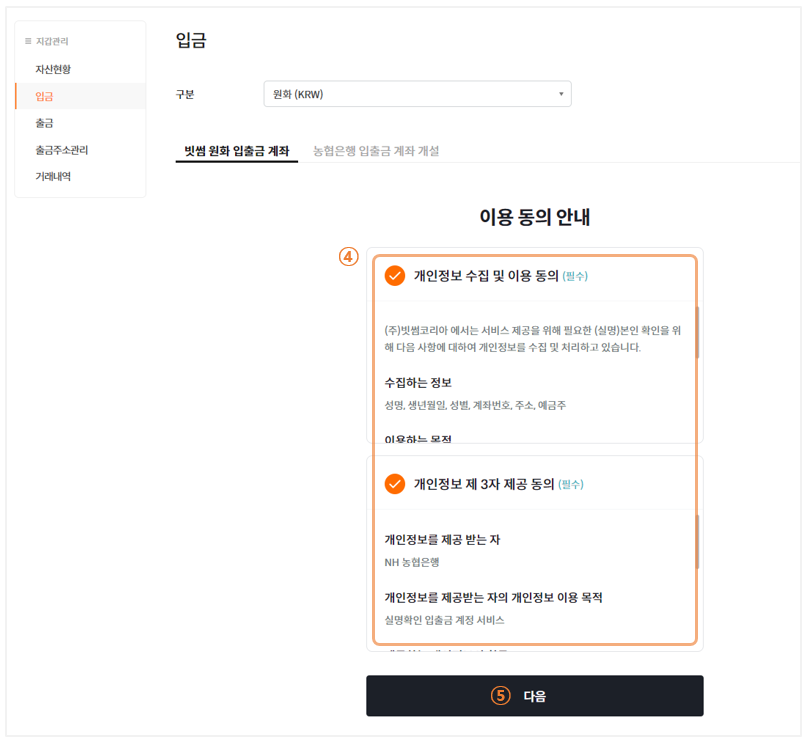
Task: Click the text NH 농협은행
Action: pyautogui.click(x=412, y=562)
